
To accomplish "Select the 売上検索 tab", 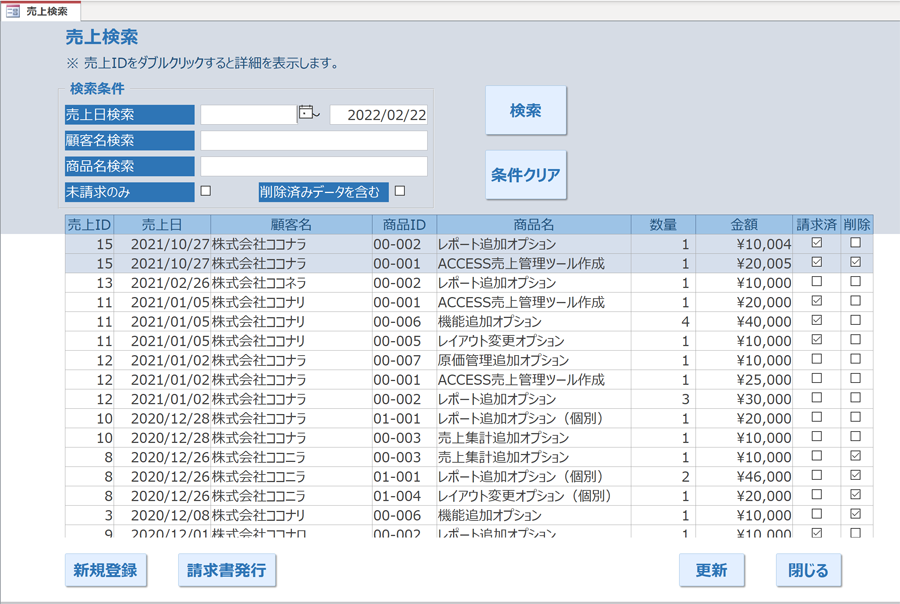I will pyautogui.click(x=41, y=11).
